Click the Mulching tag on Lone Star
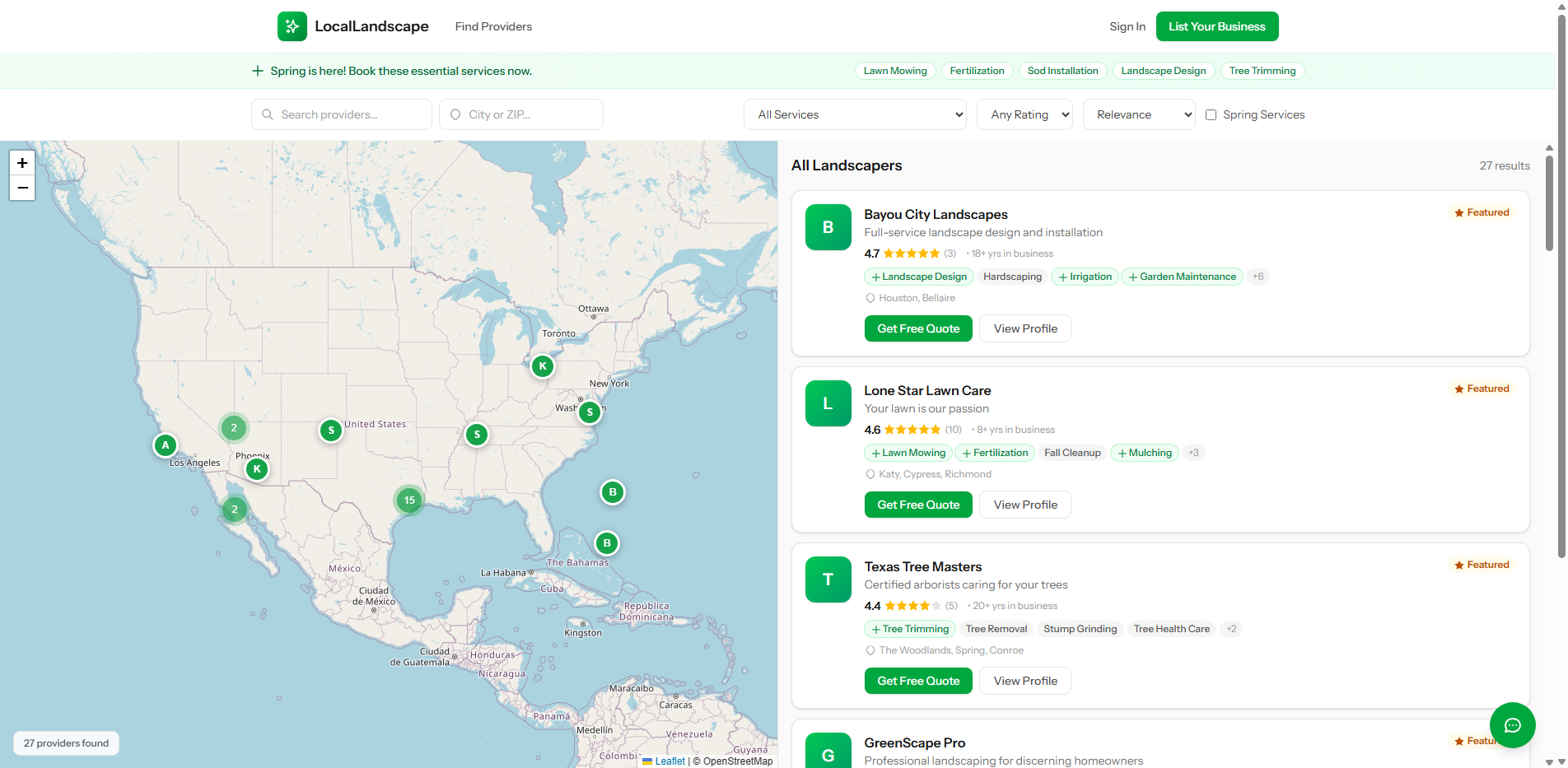This screenshot has height=768, width=1568. 1145,453
